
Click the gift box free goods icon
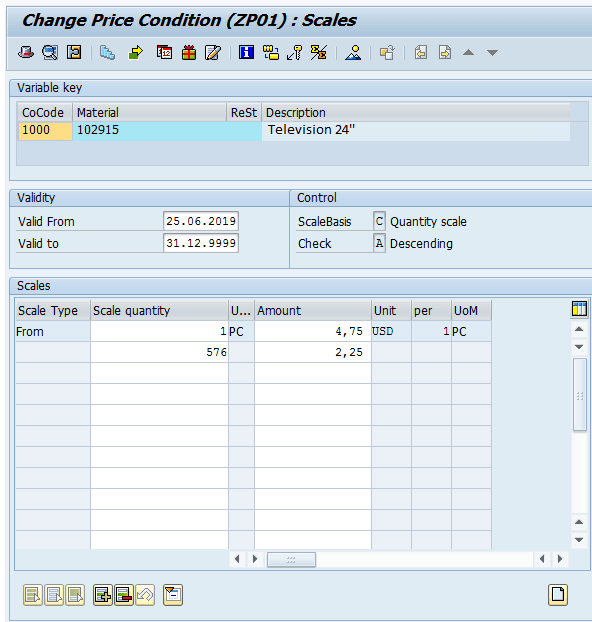click(189, 52)
